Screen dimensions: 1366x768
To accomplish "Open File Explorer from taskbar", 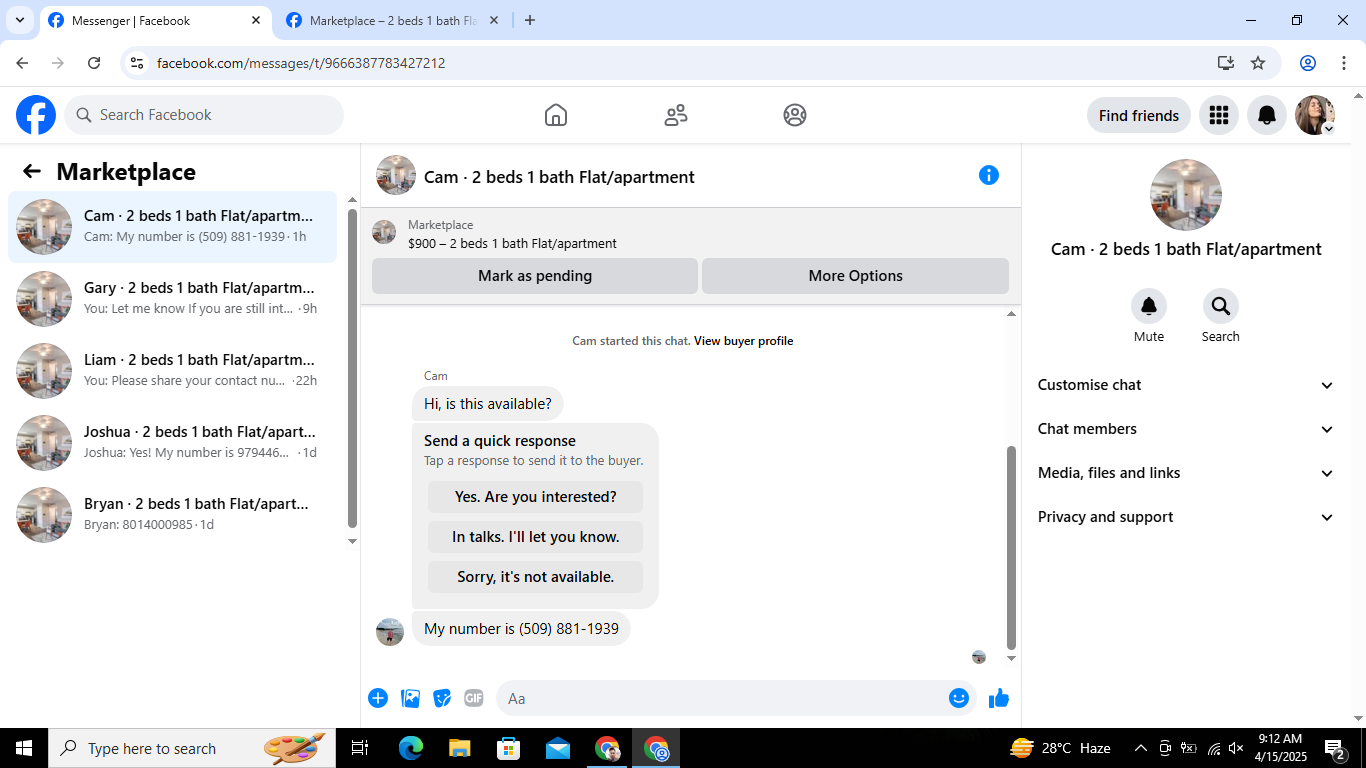I will point(459,748).
